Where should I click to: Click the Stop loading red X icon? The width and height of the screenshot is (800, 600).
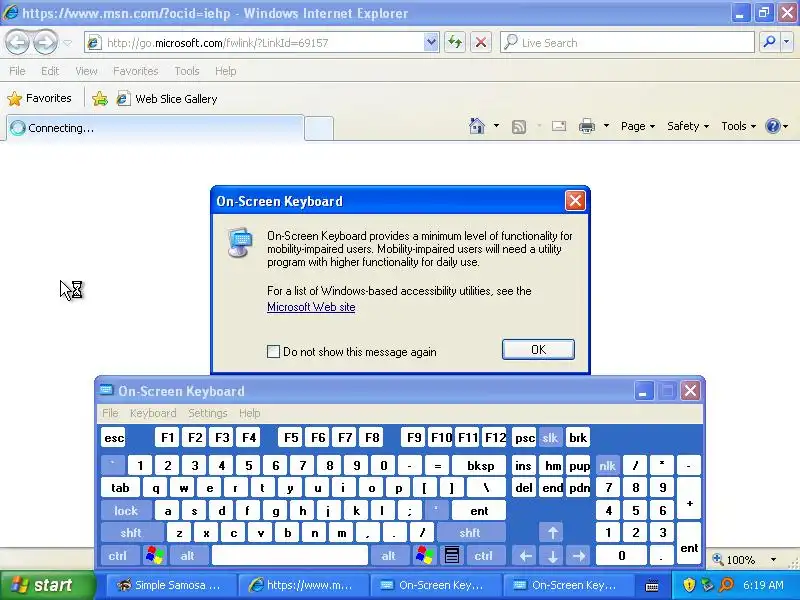click(x=481, y=42)
